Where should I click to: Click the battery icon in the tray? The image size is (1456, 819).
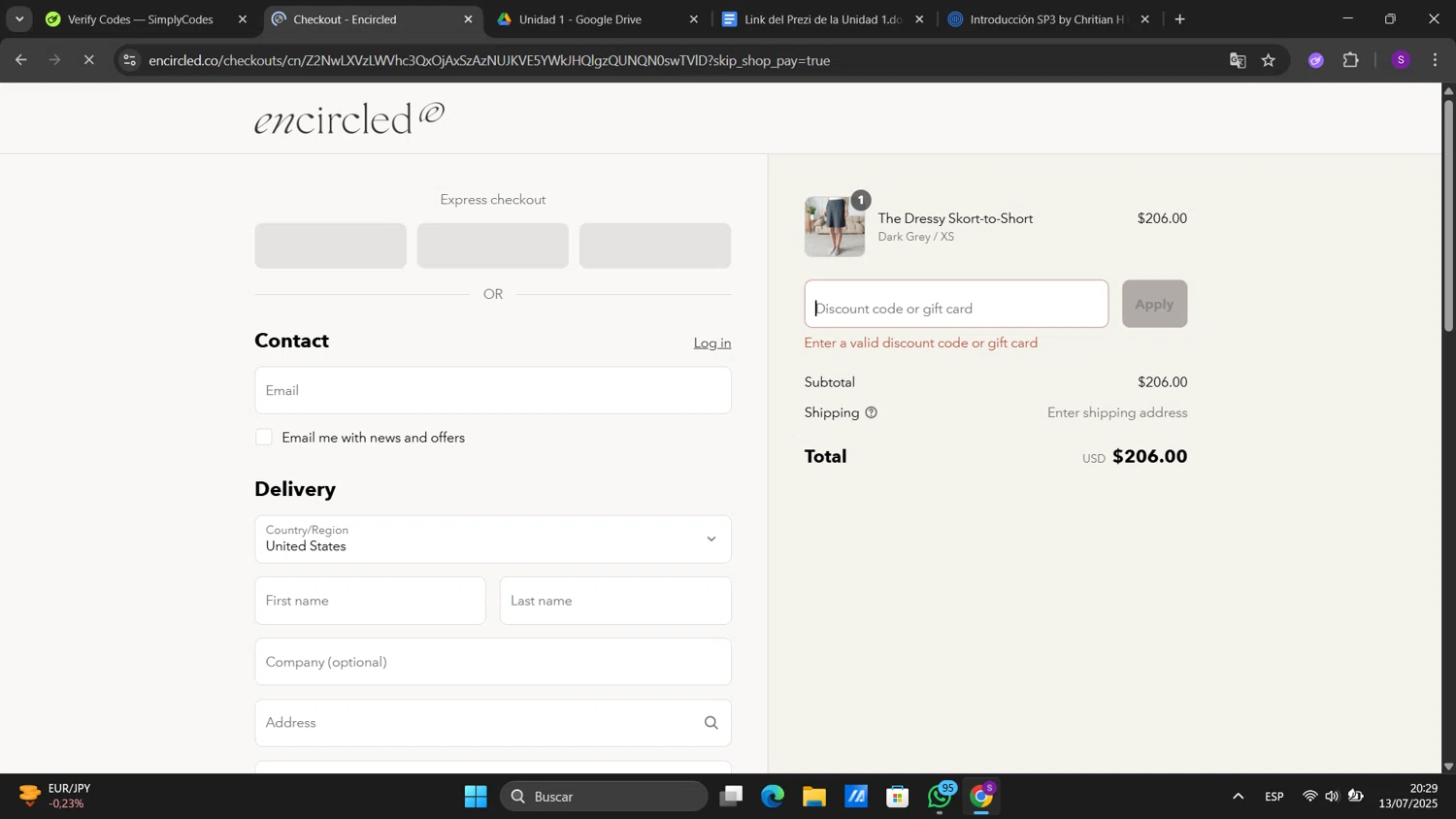click(1356, 797)
